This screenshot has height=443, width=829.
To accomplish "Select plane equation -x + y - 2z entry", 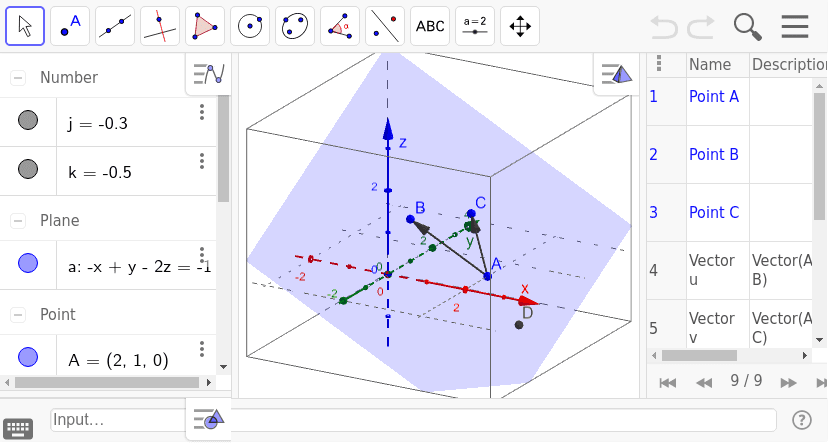I will [x=140, y=267].
